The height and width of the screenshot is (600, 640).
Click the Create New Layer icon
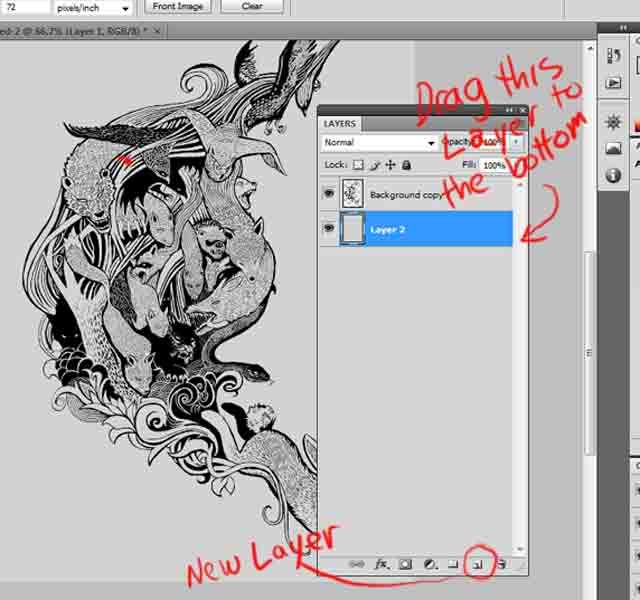pyautogui.click(x=477, y=564)
